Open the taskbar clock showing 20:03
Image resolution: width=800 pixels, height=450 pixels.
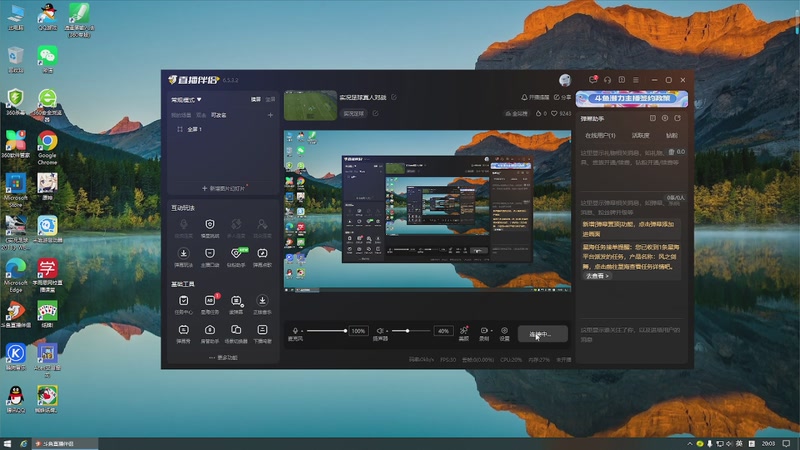(768, 443)
